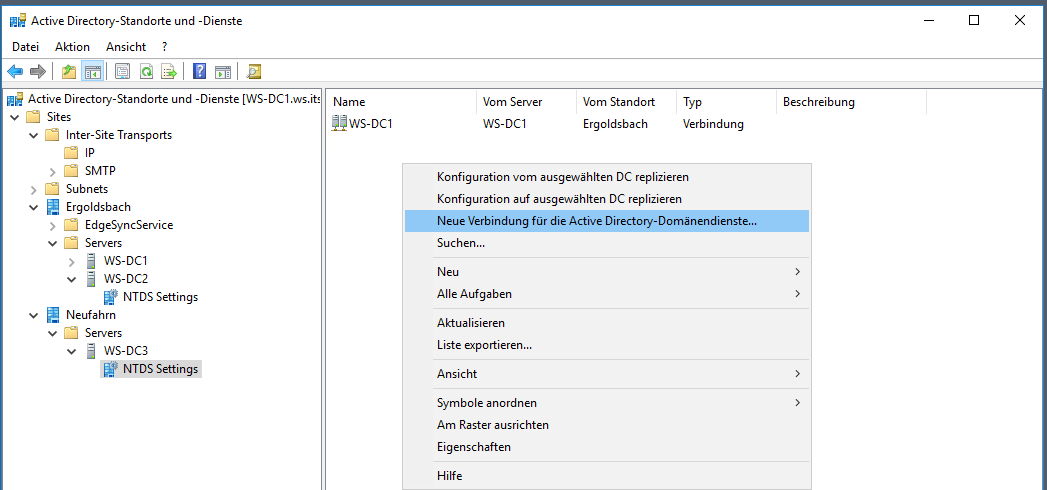Screen dimensions: 1047x490
Task: Expand the Subnets tree node
Action: 33,190
